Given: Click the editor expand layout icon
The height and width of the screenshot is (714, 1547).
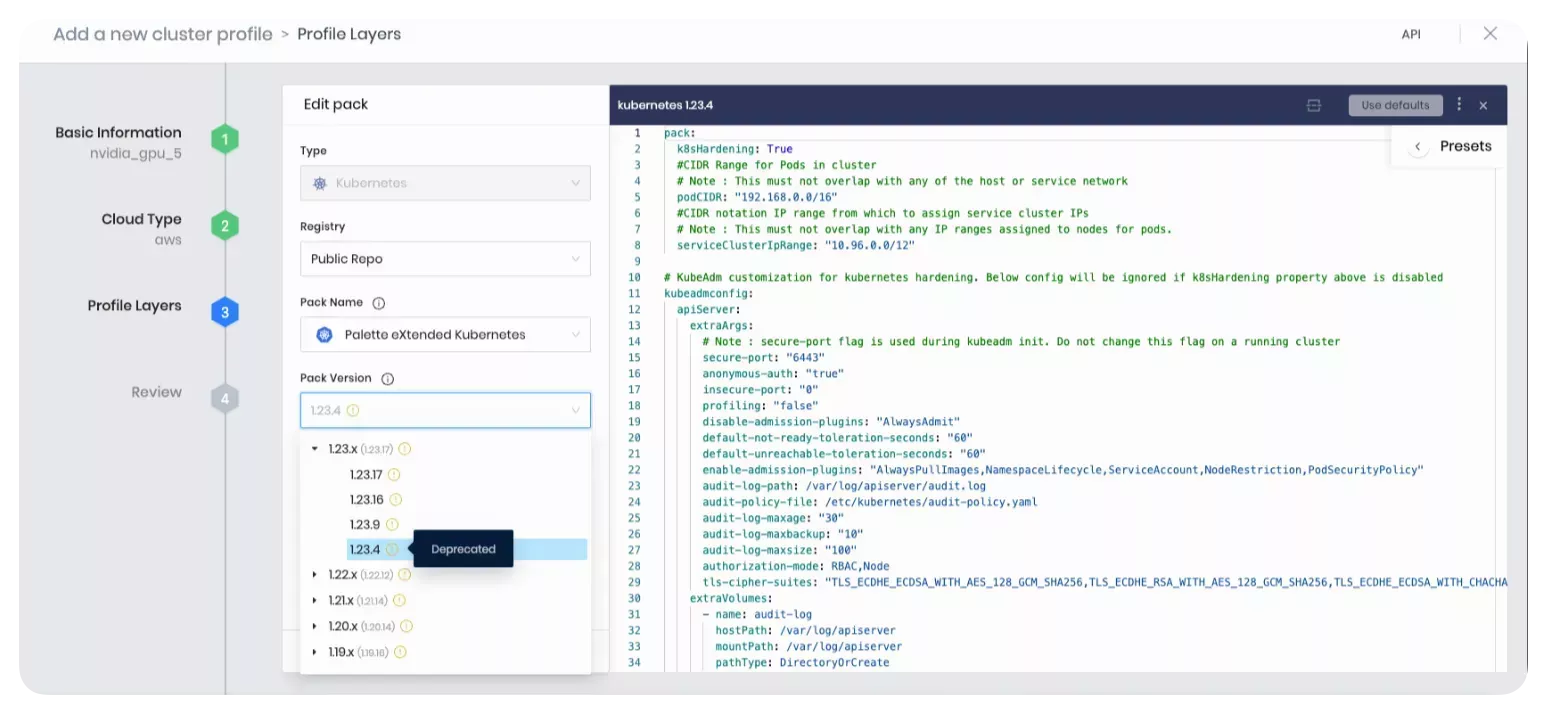Looking at the screenshot, I should pos(1314,105).
